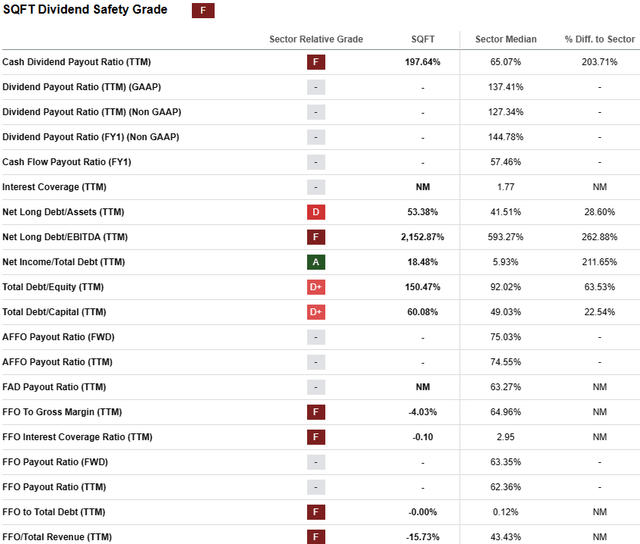Click the F grade badge for Net Long Debt/EBITDA
640x544 pixels.
(316, 237)
